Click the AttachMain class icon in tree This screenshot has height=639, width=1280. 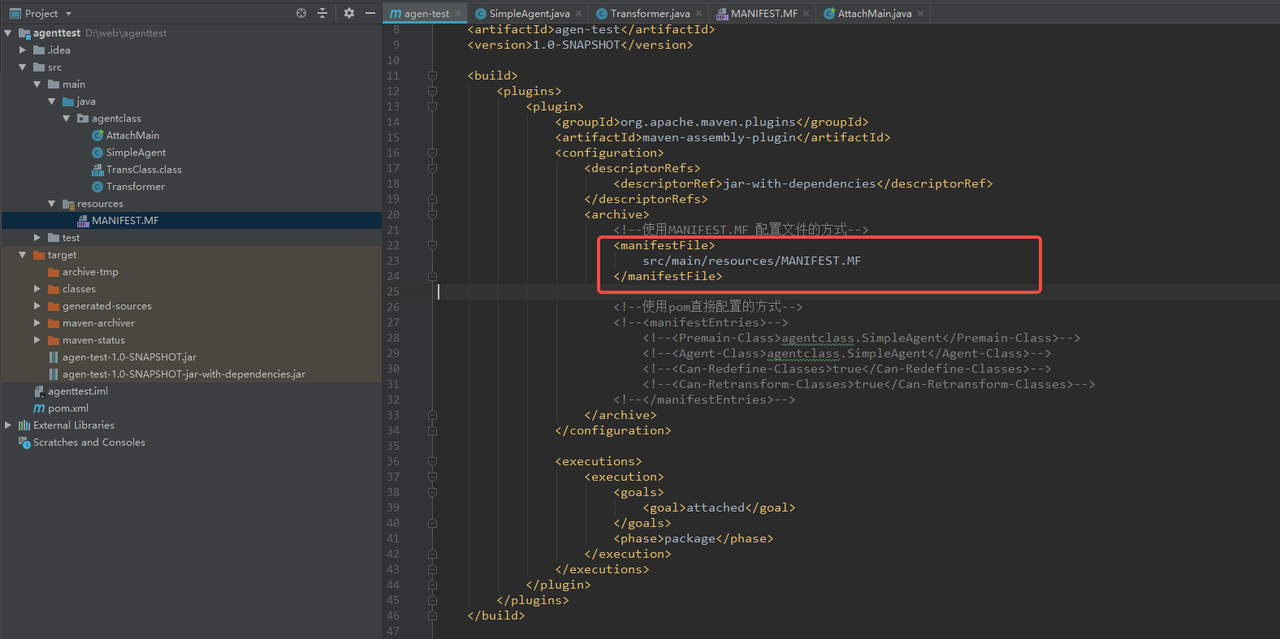(97, 135)
